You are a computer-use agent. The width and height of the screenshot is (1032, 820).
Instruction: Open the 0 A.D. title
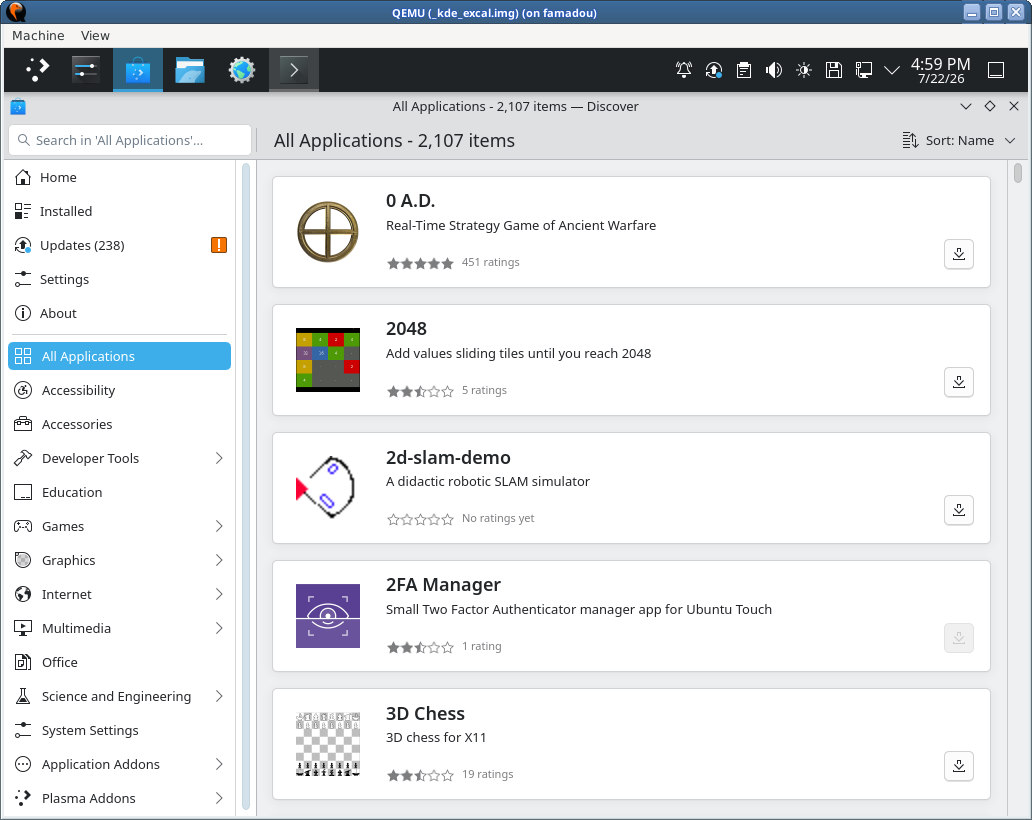click(x=410, y=200)
